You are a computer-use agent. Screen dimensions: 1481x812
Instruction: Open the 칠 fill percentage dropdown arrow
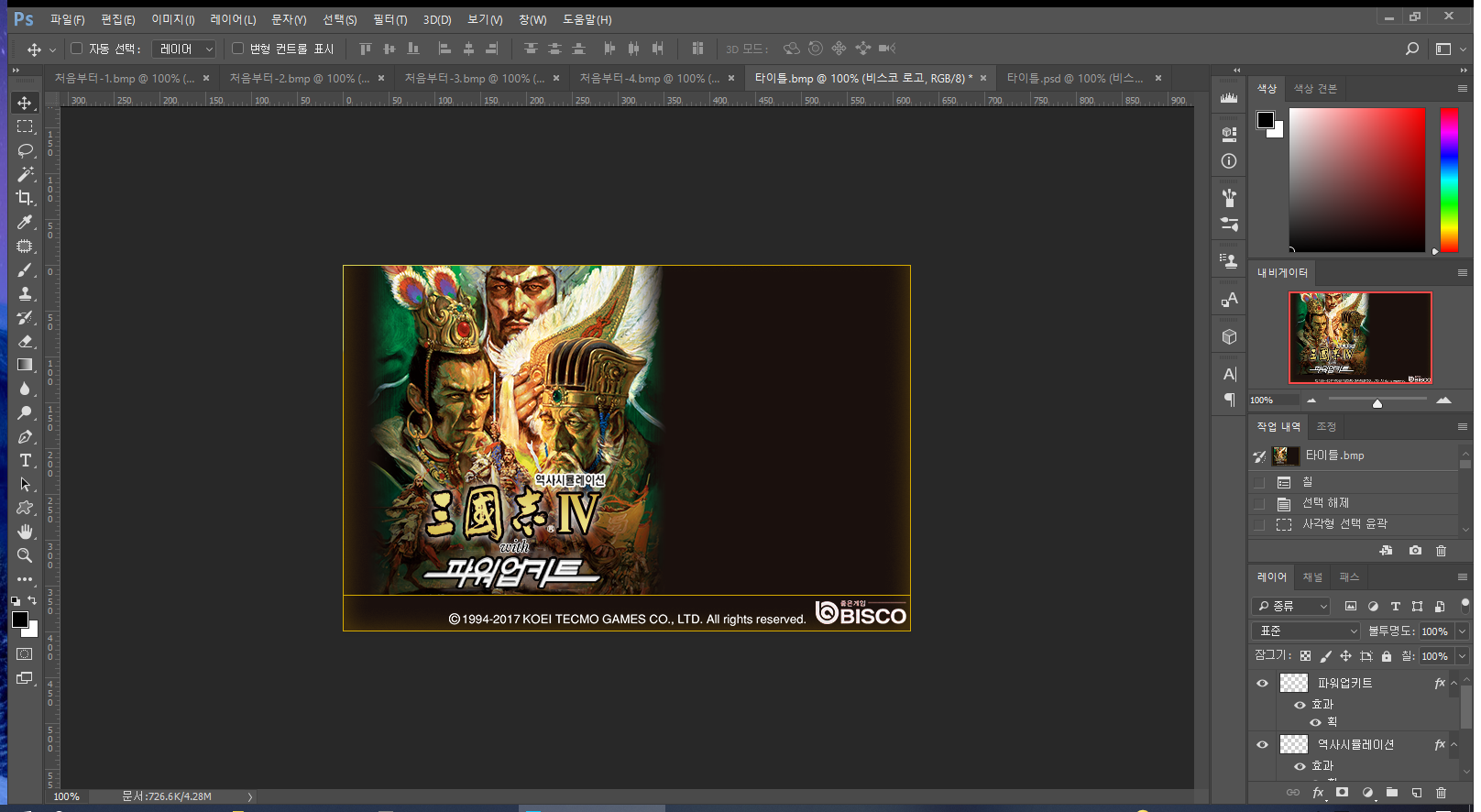(x=1462, y=655)
